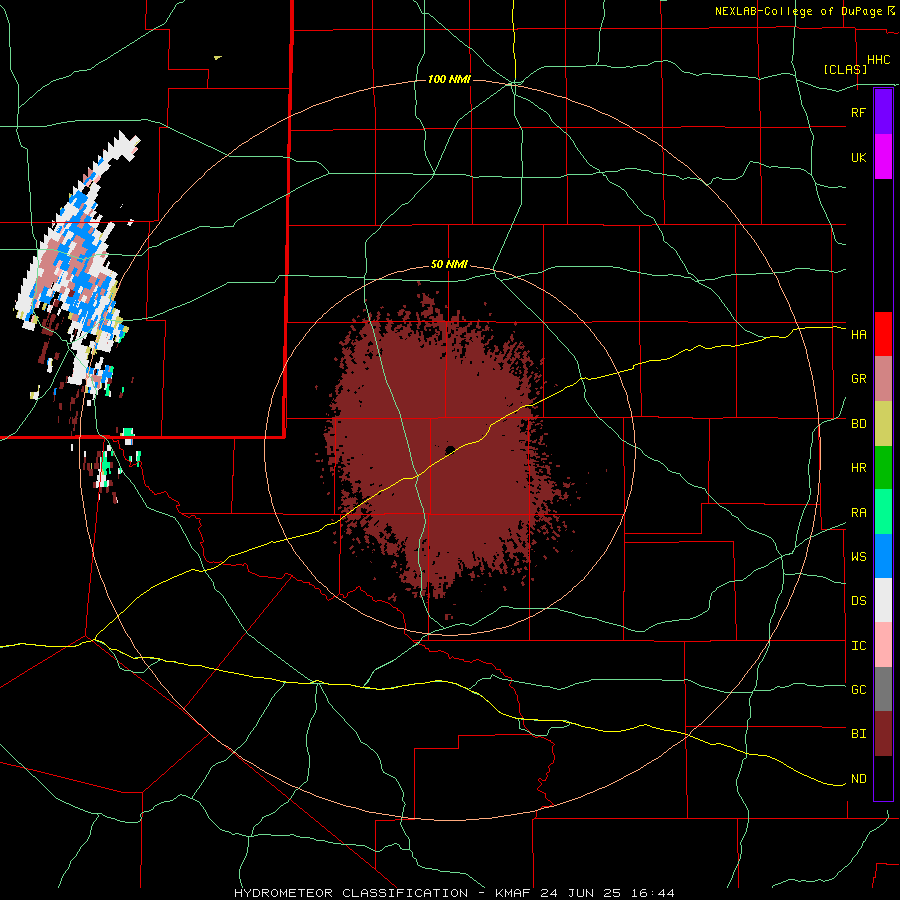Click the GC legend label

click(x=859, y=690)
